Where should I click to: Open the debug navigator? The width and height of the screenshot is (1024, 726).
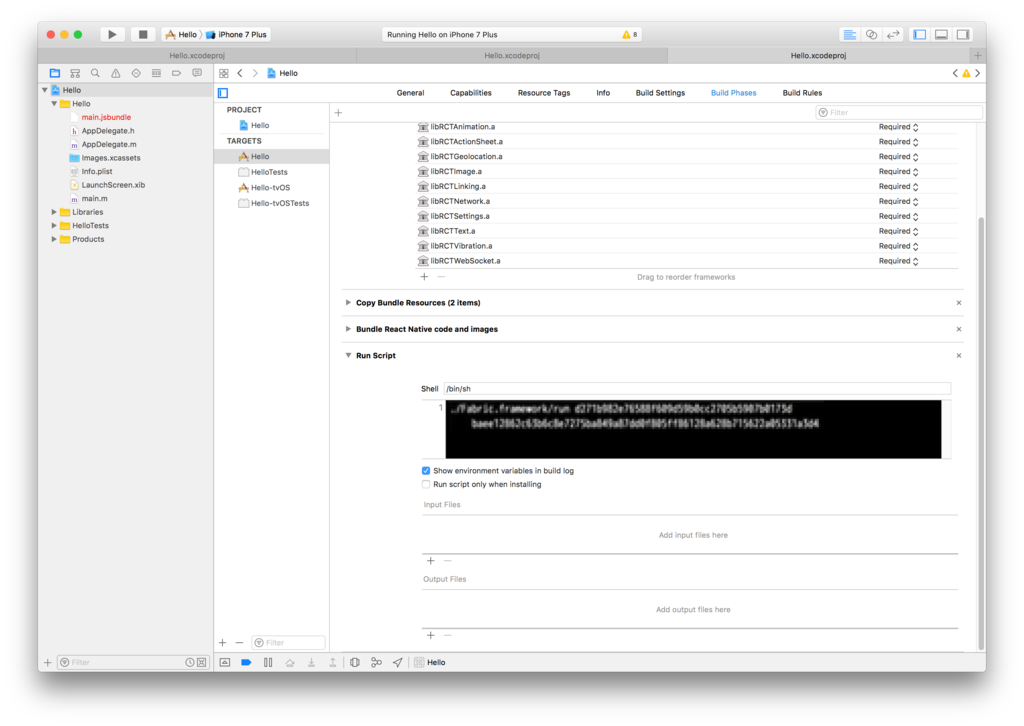156,73
